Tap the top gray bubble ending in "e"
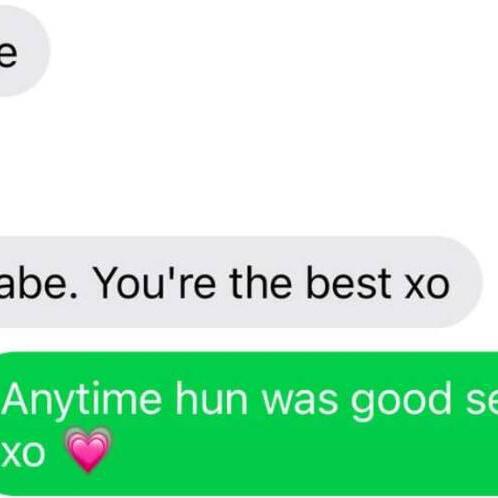498x498 pixels. click(x=23, y=51)
